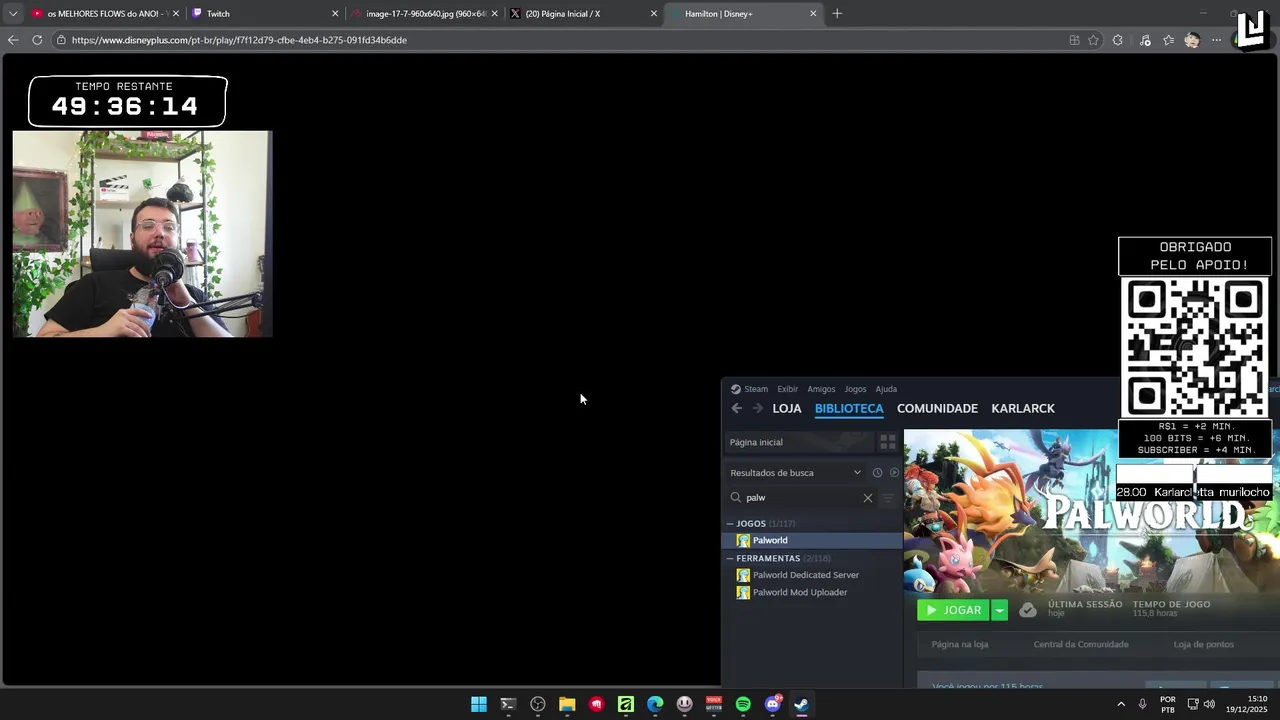1280x720 pixels.
Task: Close the Twitch browser tab
Action: pyautogui.click(x=335, y=14)
